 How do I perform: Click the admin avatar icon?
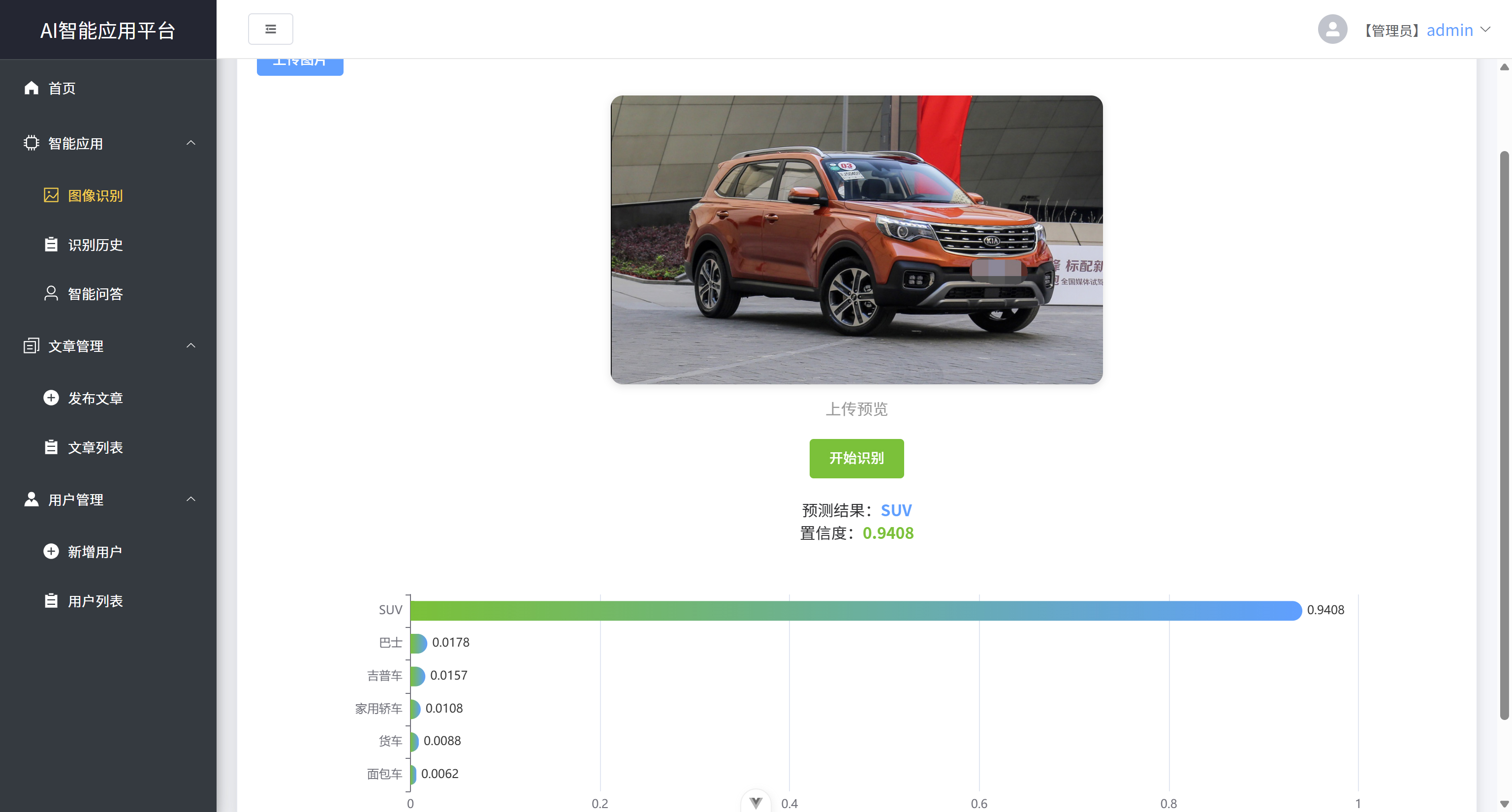point(1332,30)
